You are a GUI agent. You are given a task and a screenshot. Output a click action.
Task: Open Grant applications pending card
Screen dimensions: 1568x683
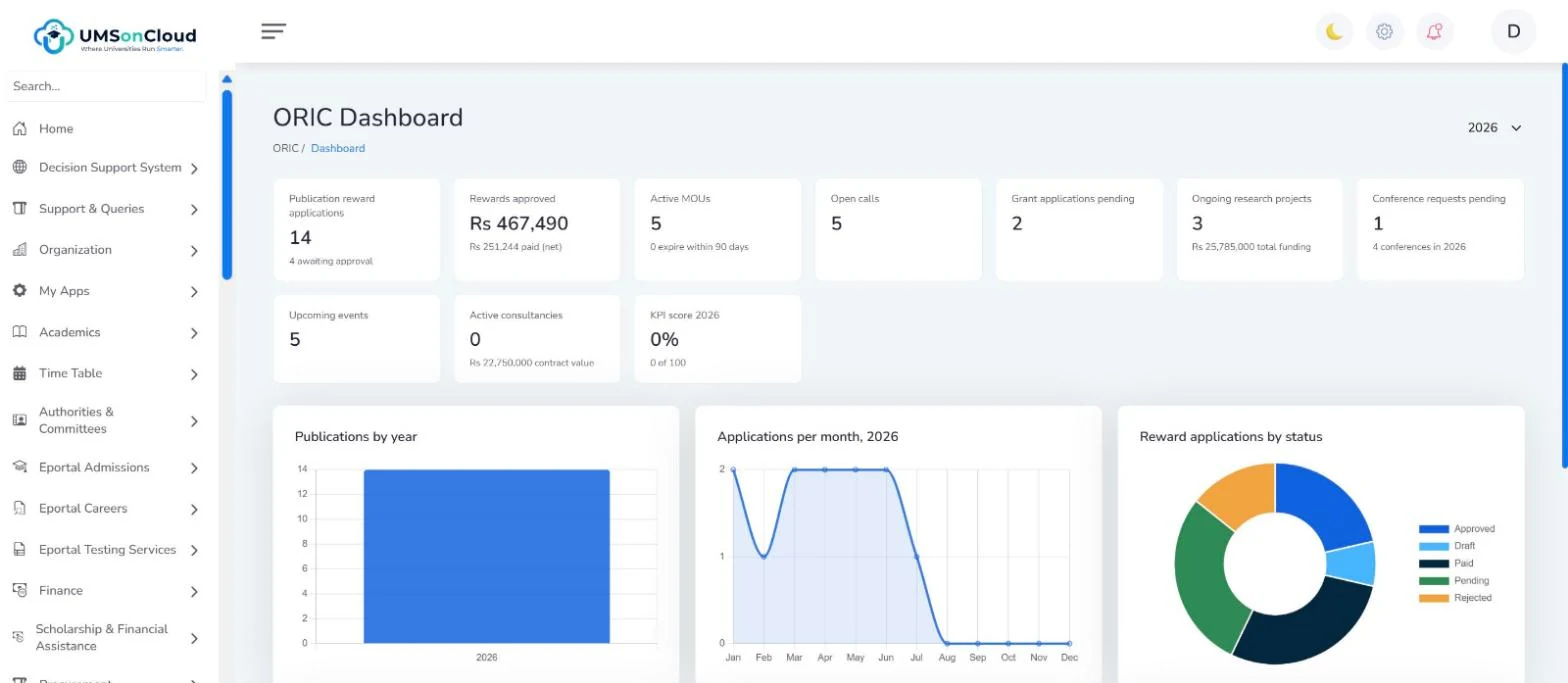tap(1079, 230)
